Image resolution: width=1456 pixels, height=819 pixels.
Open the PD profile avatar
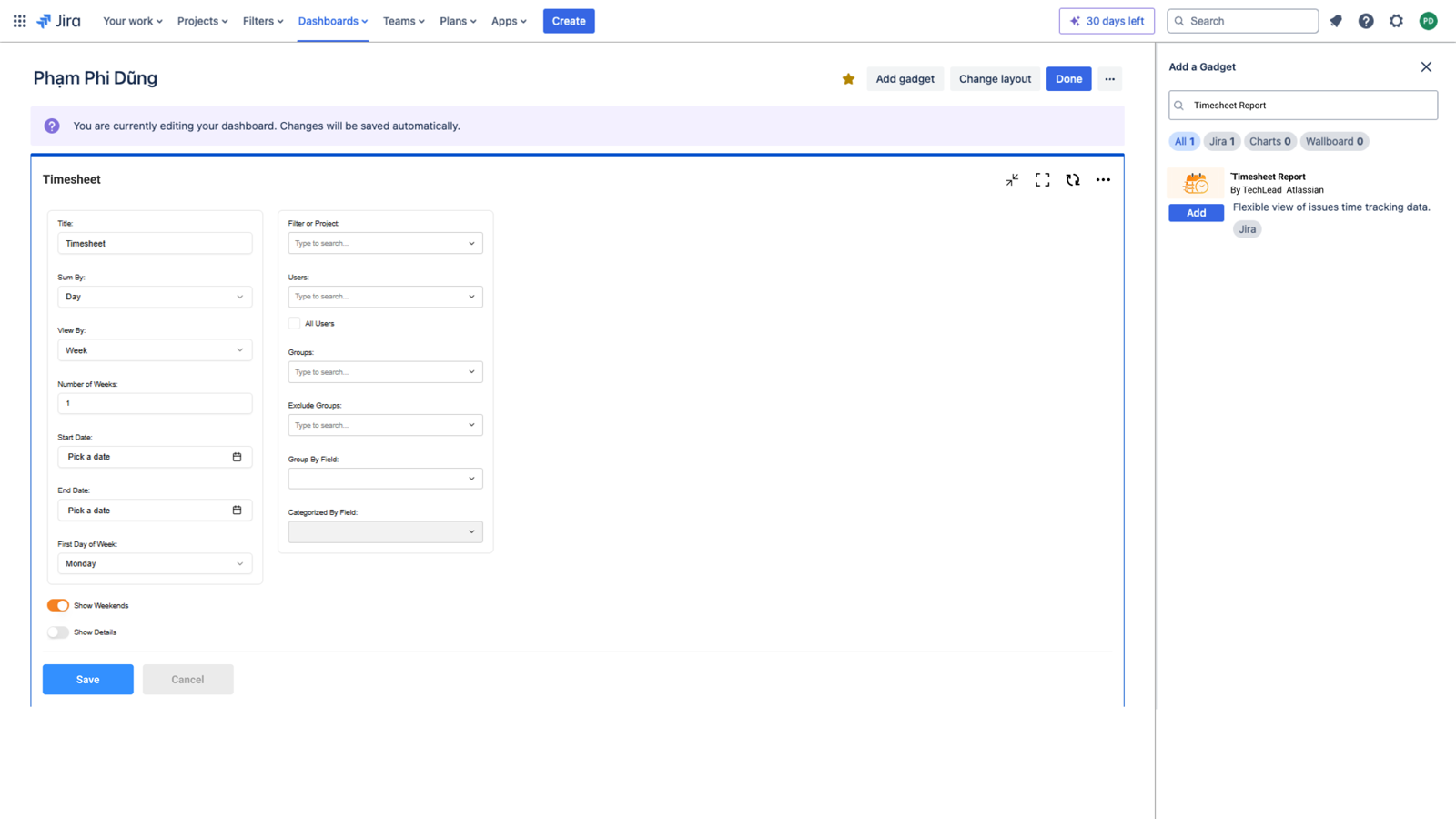[1429, 20]
